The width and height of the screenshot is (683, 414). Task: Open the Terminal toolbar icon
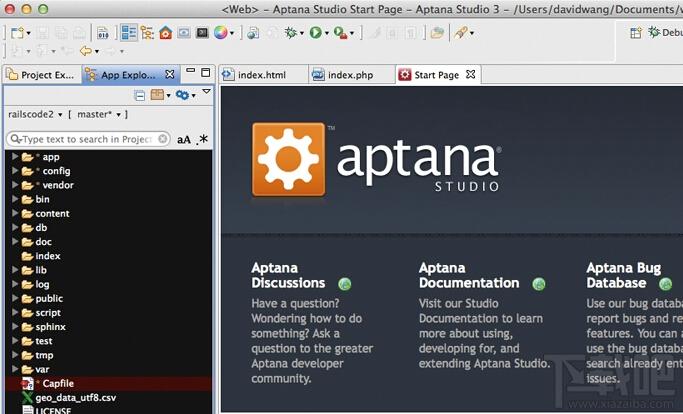(x=202, y=33)
